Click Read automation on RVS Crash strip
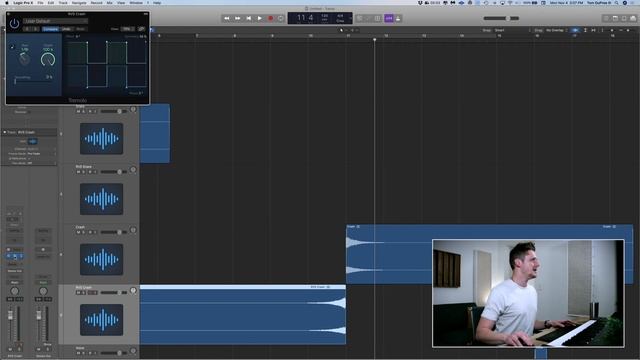Image resolution: width=640 pixels, height=360 pixels. pyautogui.click(x=14, y=282)
